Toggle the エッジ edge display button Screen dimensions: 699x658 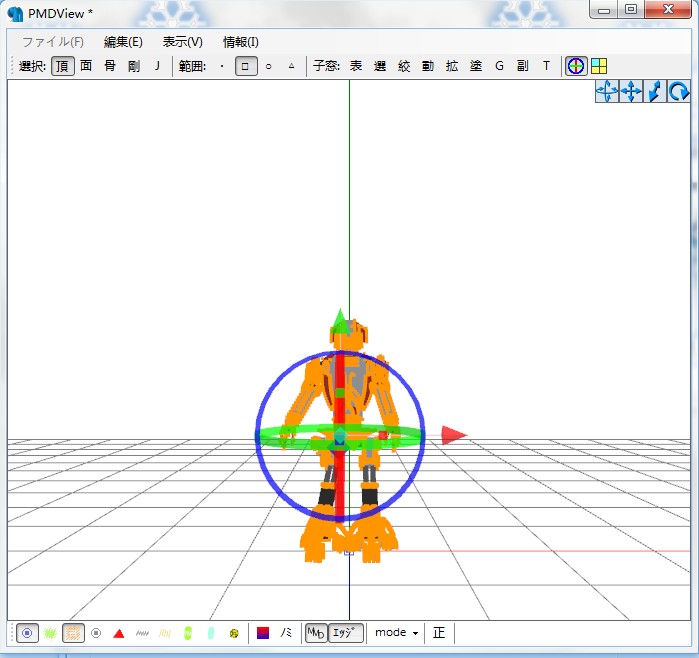[x=346, y=633]
